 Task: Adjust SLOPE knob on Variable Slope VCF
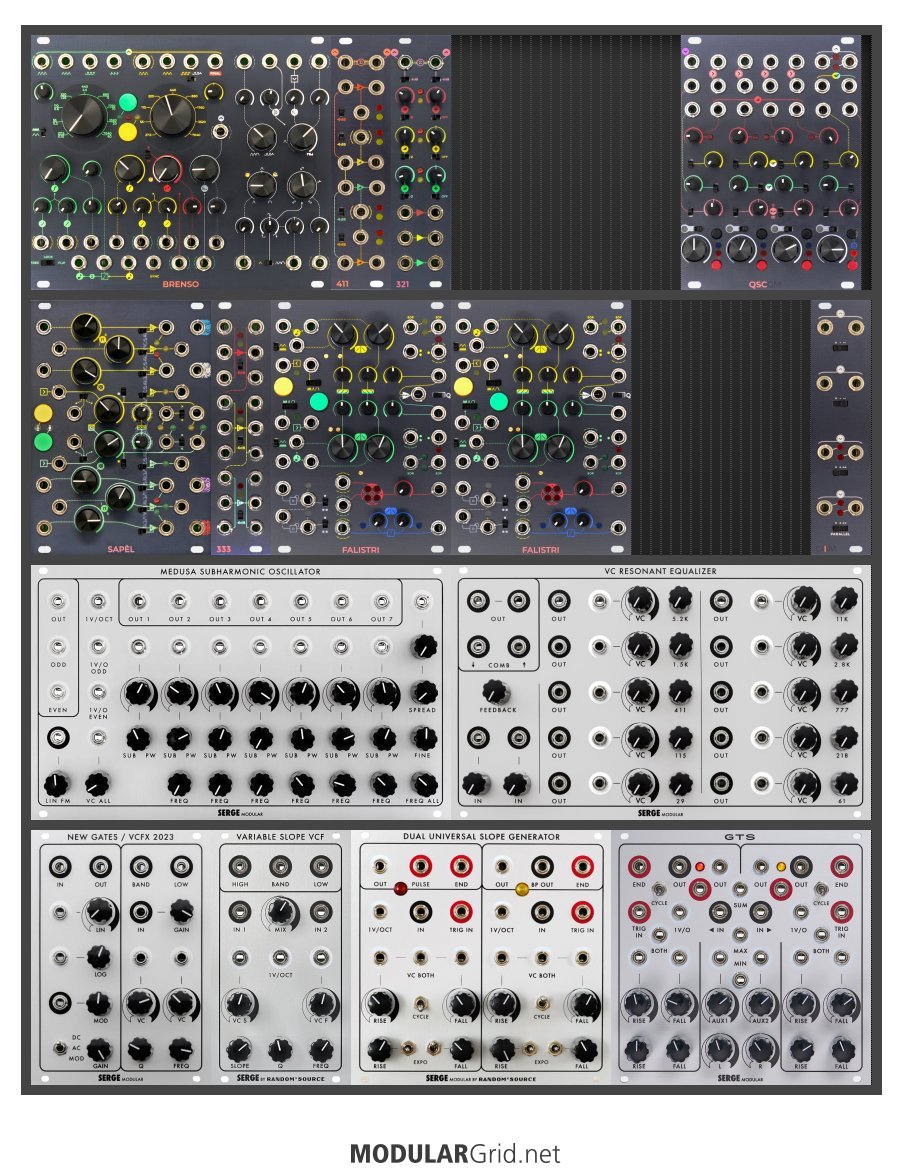pyautogui.click(x=240, y=1049)
